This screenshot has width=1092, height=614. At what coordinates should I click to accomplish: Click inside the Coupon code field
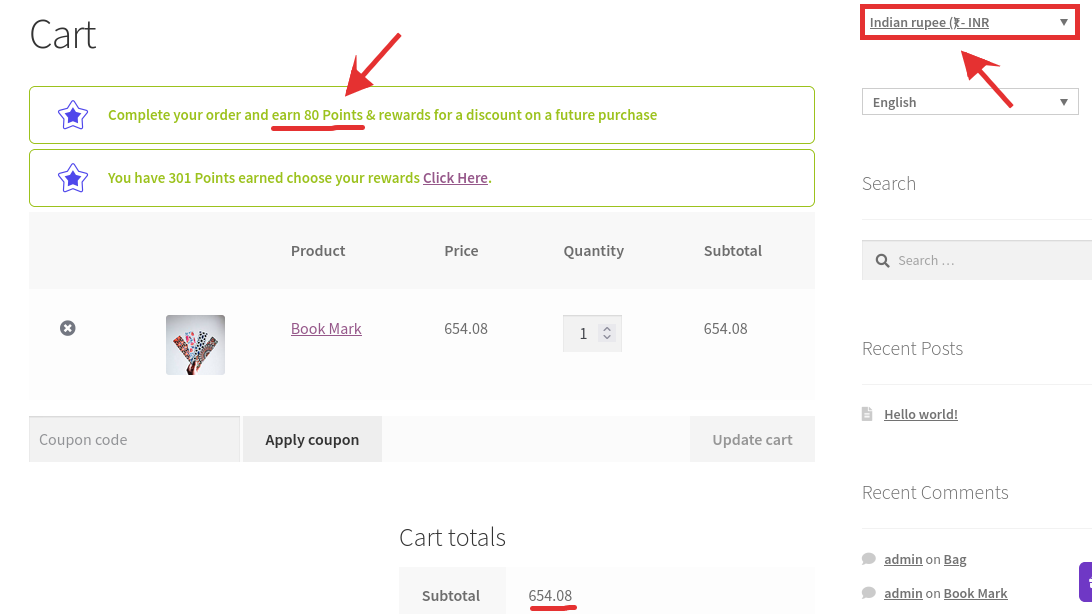[x=133, y=439]
